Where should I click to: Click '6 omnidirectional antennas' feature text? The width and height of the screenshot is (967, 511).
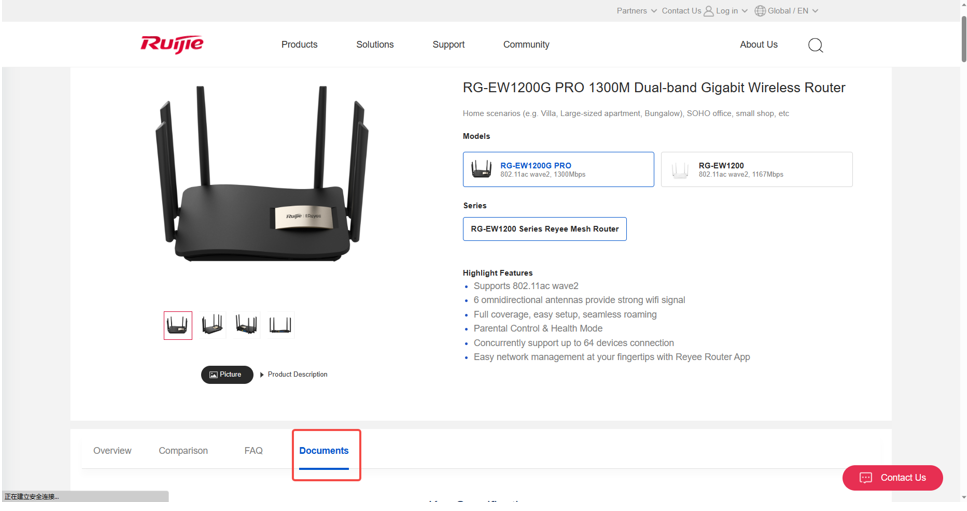[x=579, y=300]
